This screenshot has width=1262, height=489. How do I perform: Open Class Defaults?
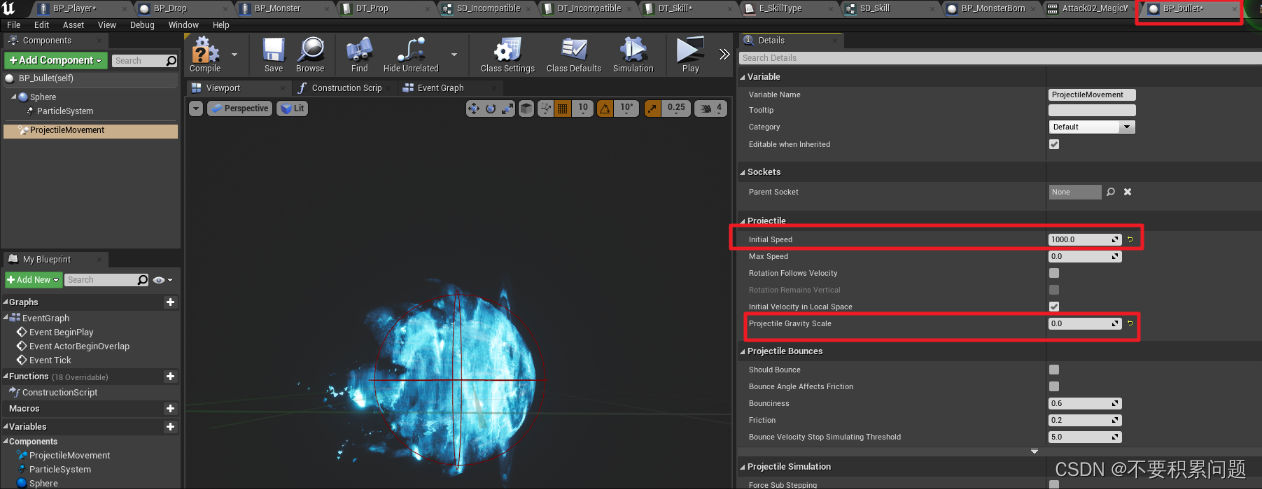(x=574, y=53)
